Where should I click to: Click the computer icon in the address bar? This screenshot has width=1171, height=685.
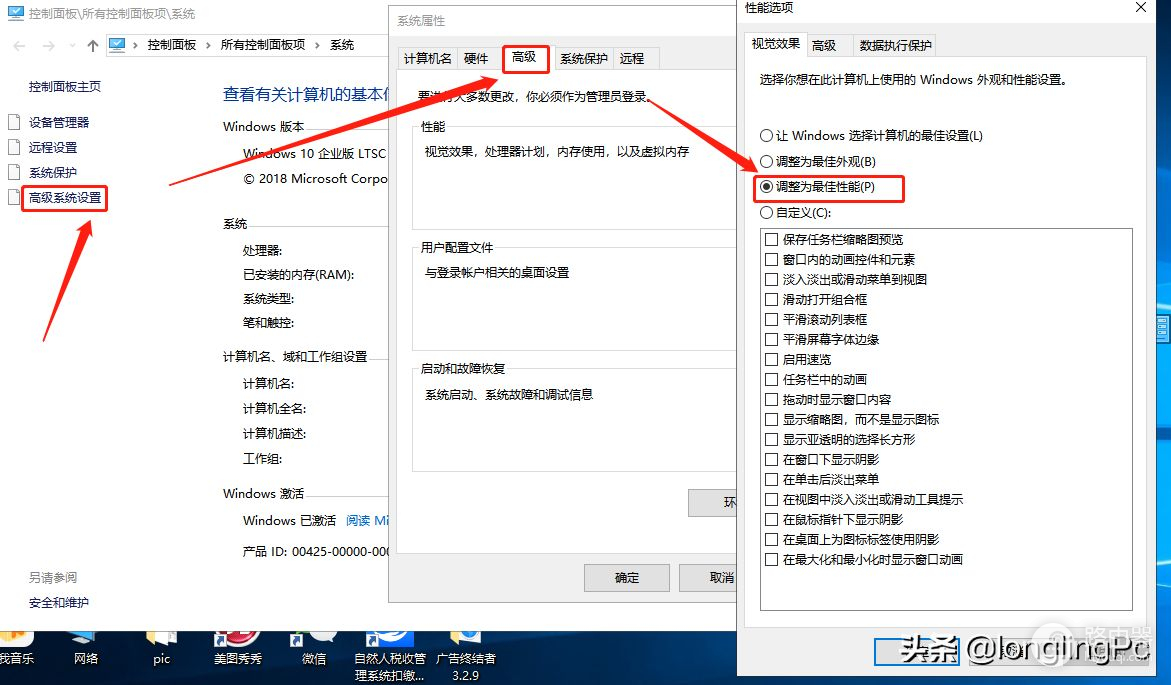[117, 45]
